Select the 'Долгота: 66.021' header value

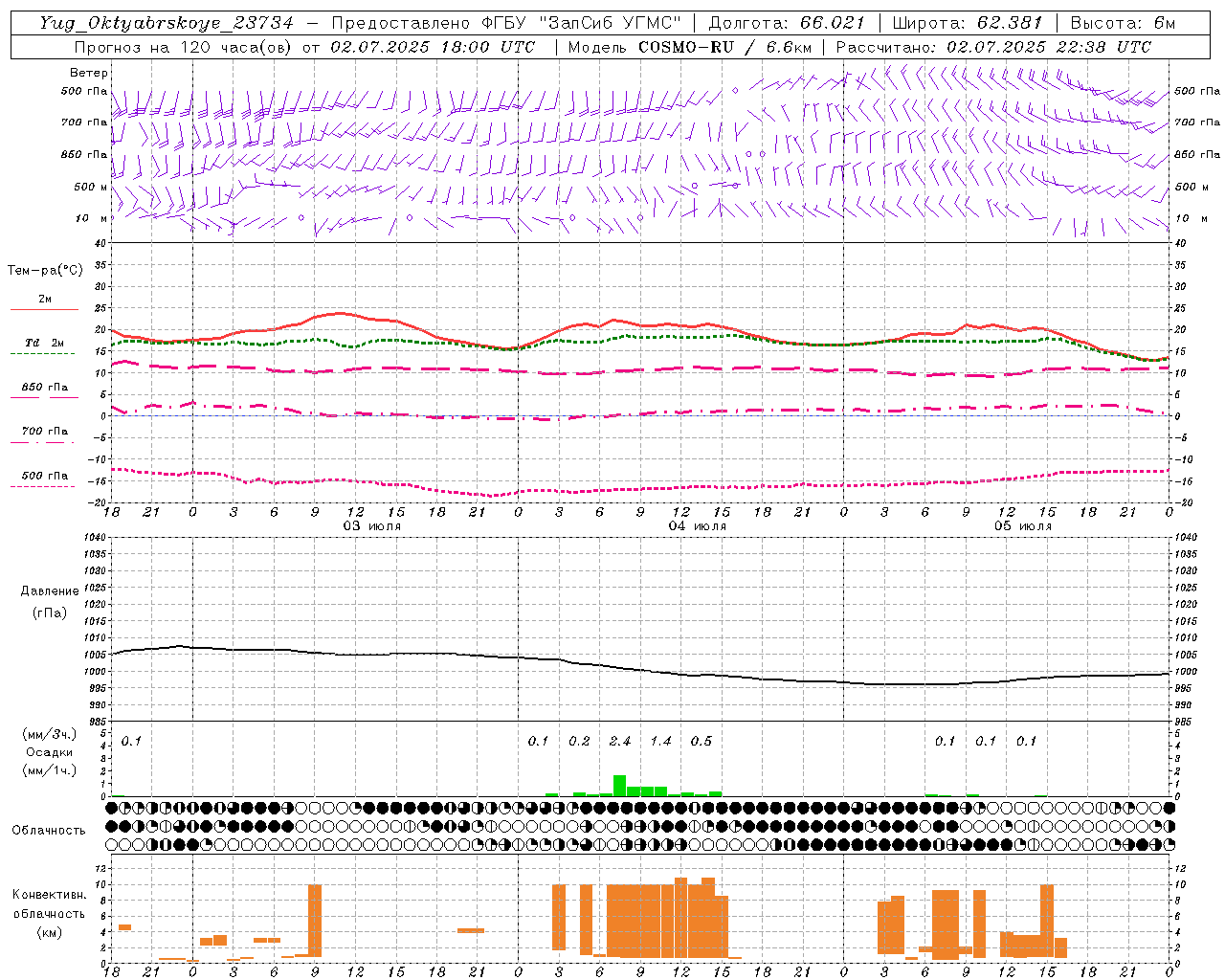pyautogui.click(x=787, y=23)
